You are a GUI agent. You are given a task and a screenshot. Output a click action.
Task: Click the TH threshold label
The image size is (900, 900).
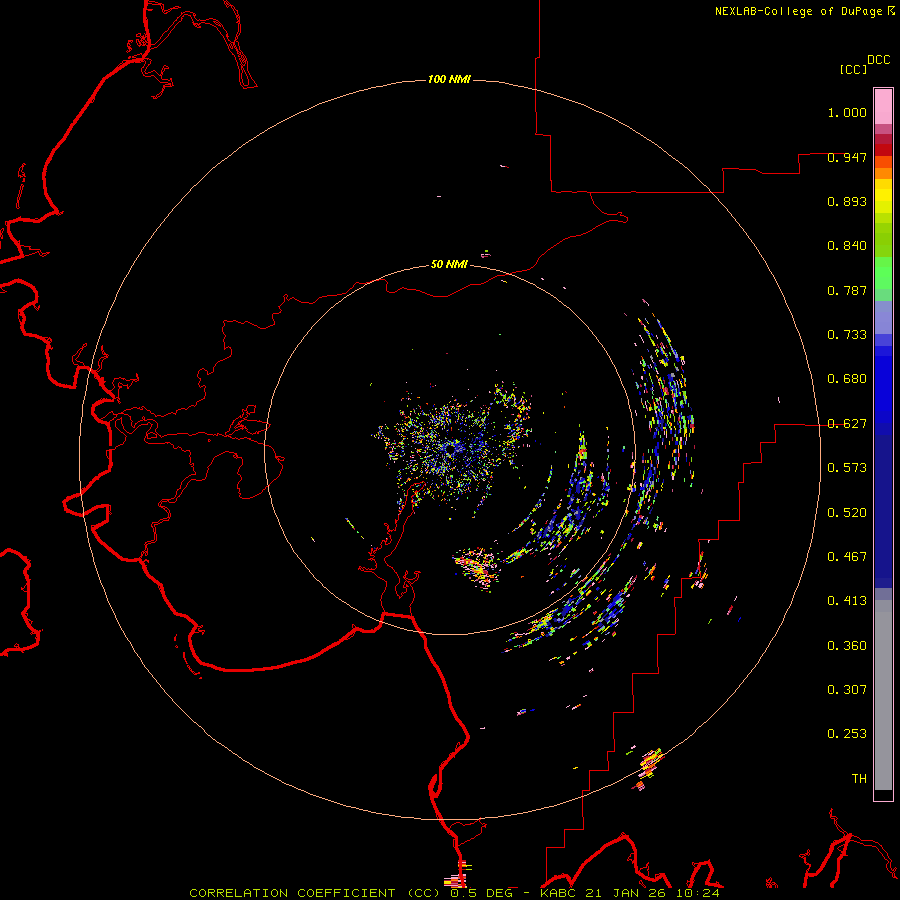(x=859, y=779)
